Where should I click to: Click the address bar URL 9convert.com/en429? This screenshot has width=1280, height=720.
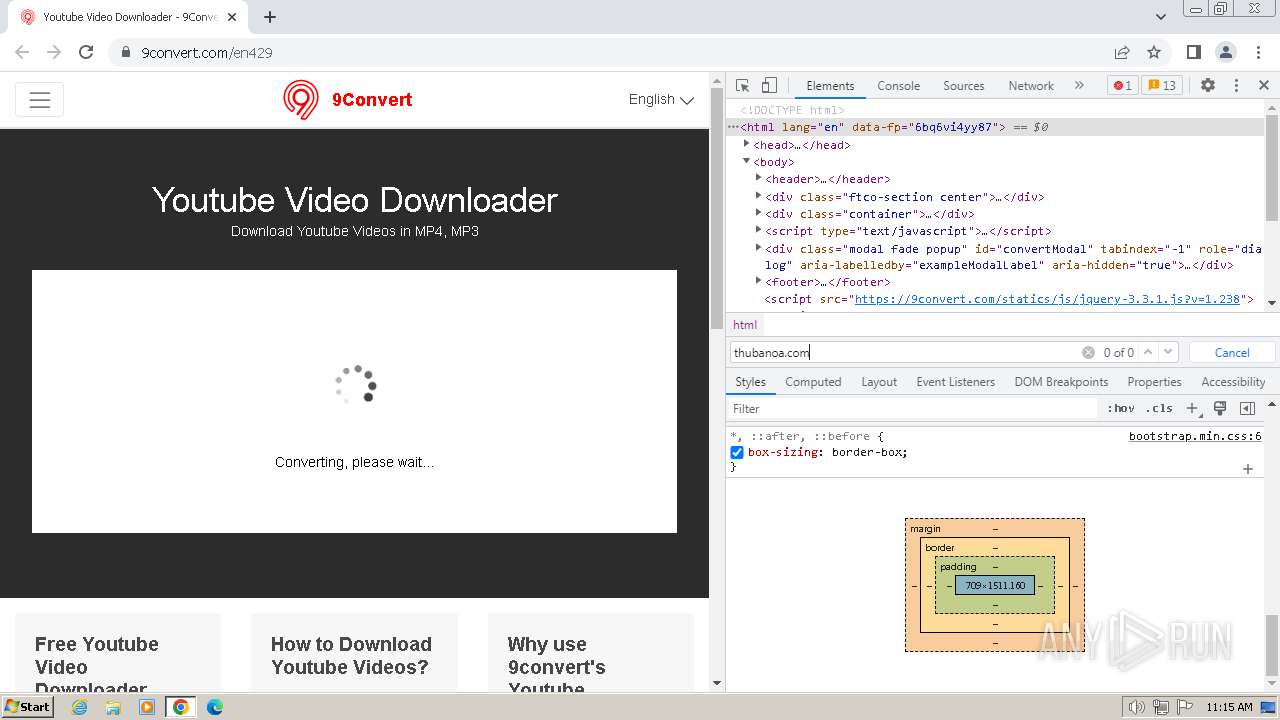tap(207, 53)
